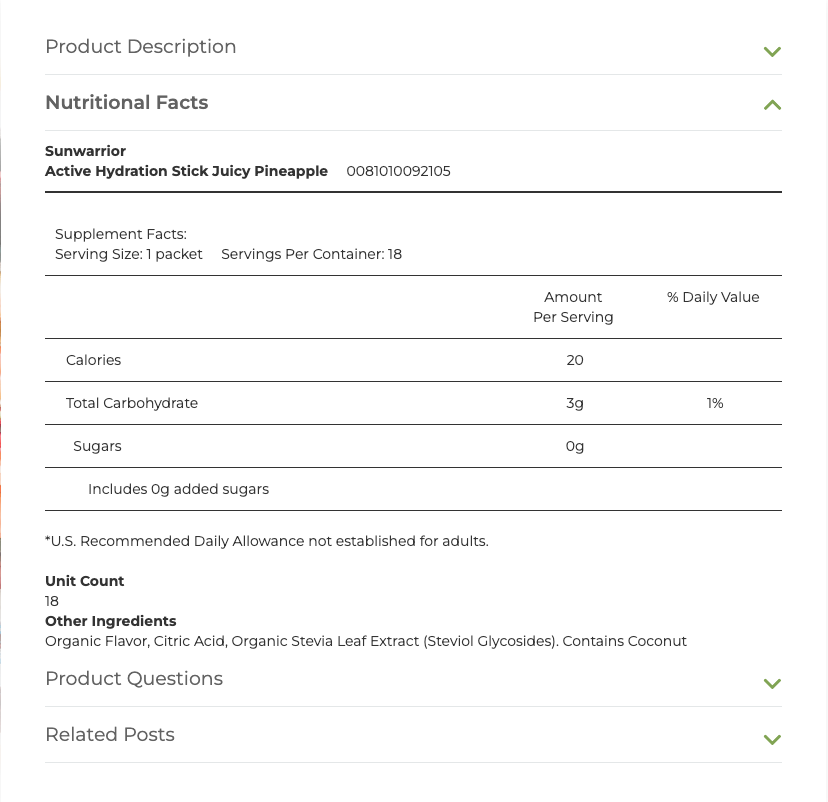This screenshot has height=802, width=828.
Task: Click the Related Posts chevron icon
Action: (x=771, y=739)
